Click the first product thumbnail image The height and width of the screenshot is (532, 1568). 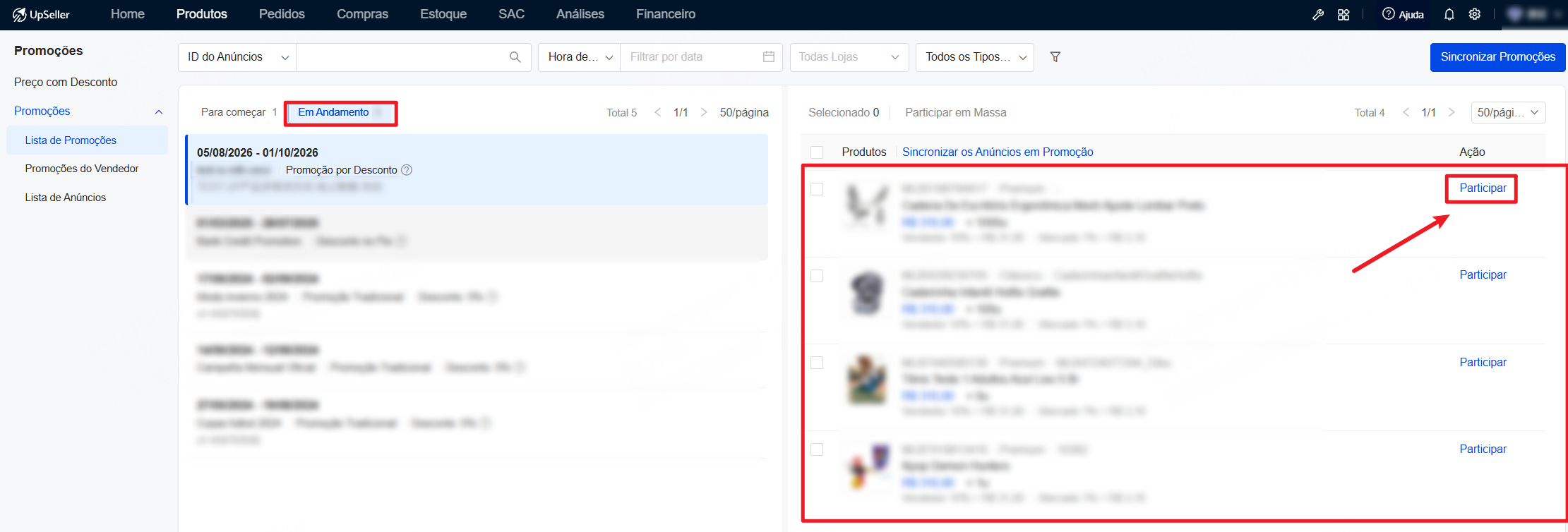tap(867, 206)
